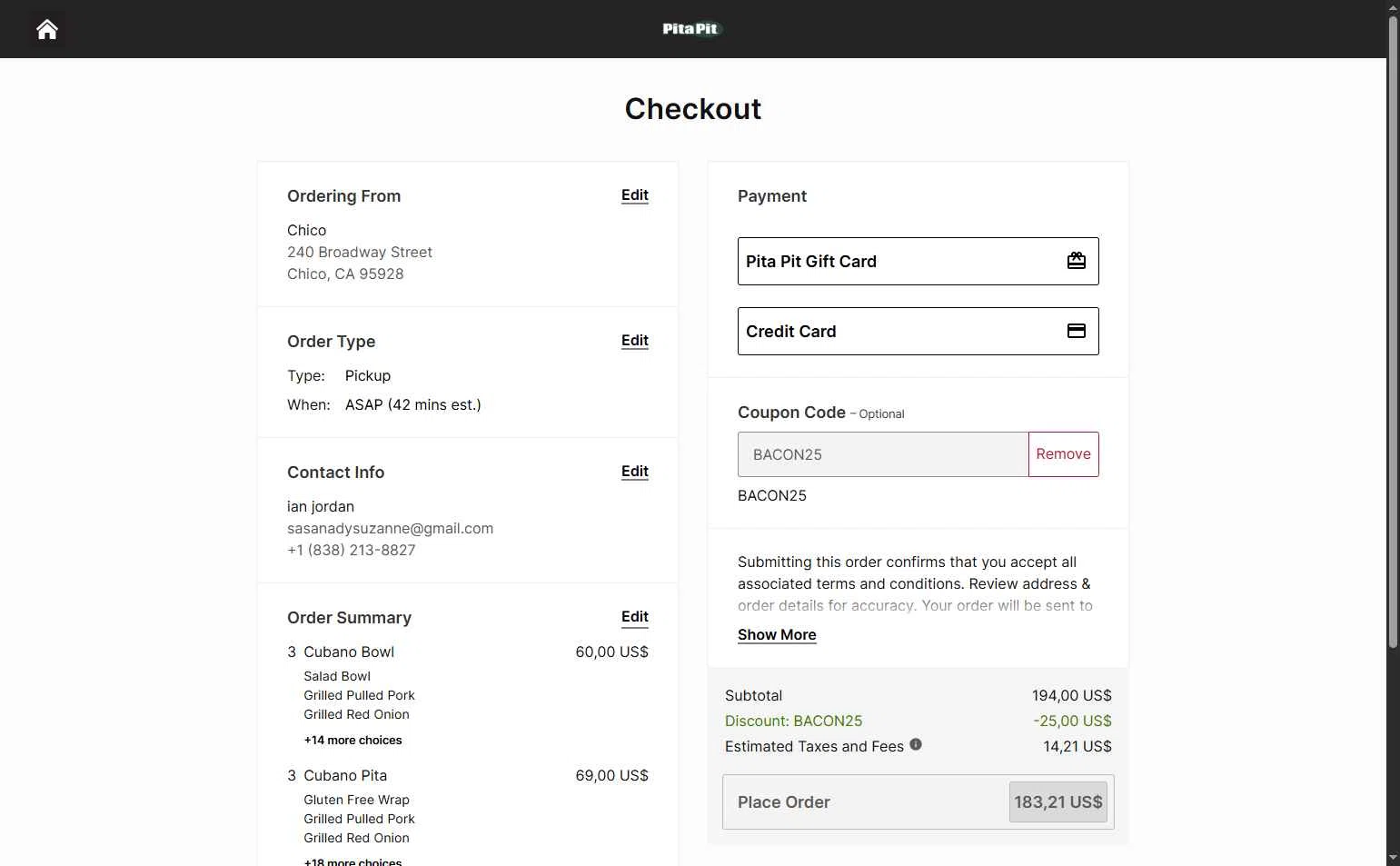
Task: Click the coupon code input field
Action: [883, 454]
